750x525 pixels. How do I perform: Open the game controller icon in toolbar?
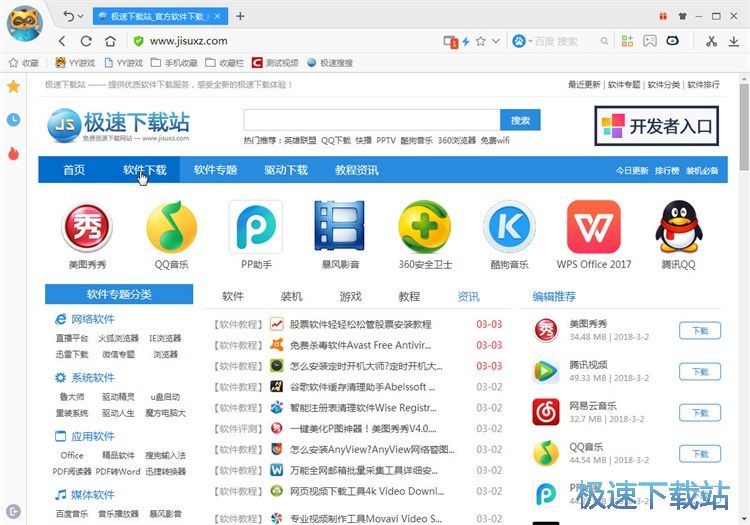point(650,41)
